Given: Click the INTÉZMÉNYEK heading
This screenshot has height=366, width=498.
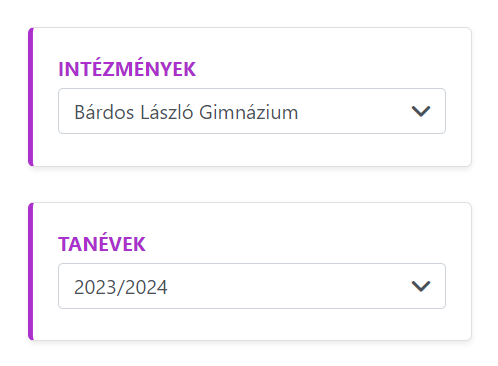Looking at the screenshot, I should click(127, 69).
